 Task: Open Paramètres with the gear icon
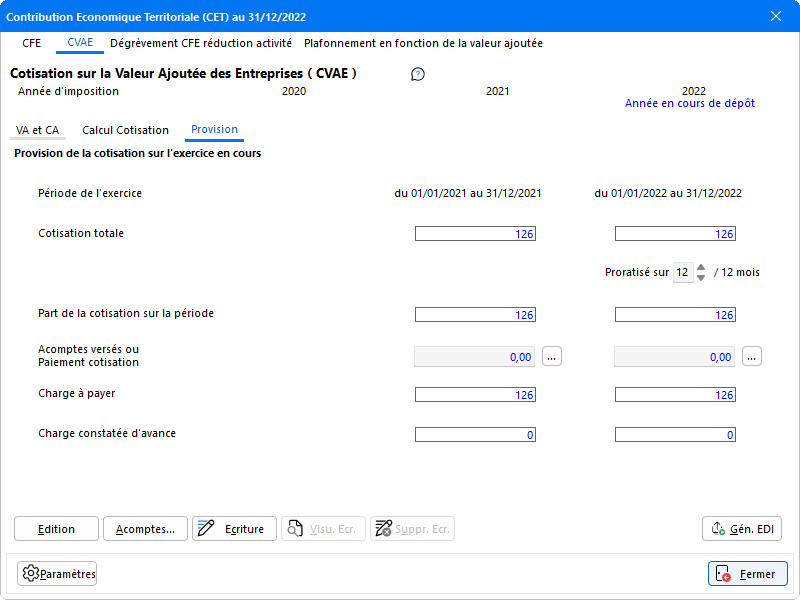57,574
